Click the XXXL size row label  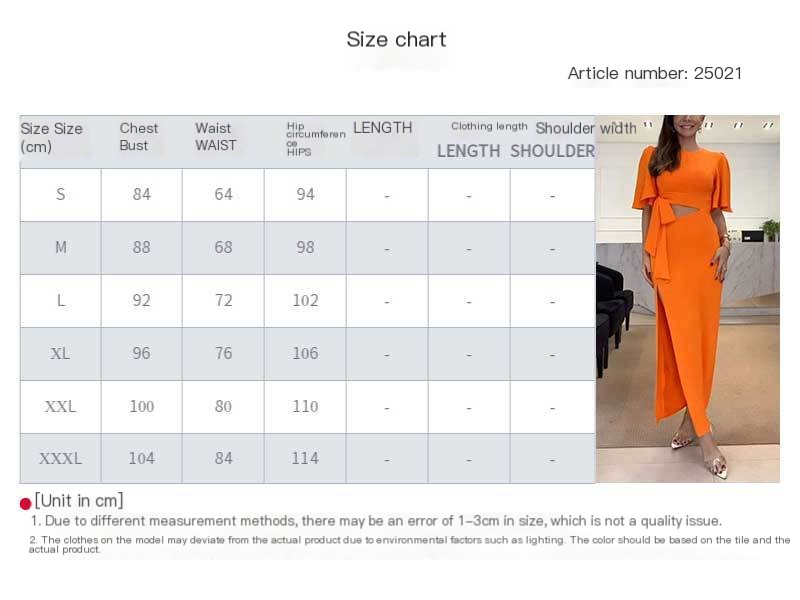click(x=61, y=458)
